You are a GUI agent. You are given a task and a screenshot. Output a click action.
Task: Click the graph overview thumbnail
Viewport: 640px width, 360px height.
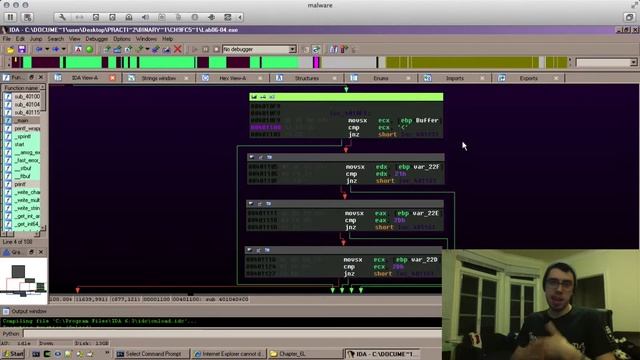[x=24, y=281]
